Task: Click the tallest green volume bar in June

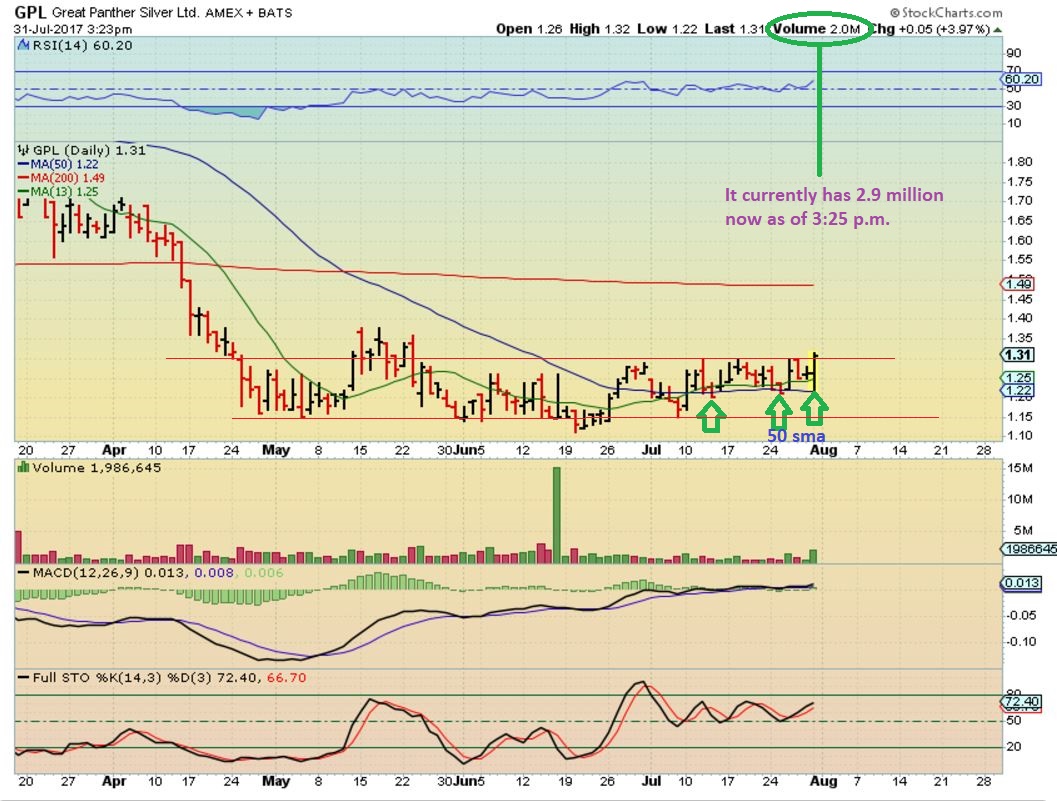Action: (557, 515)
